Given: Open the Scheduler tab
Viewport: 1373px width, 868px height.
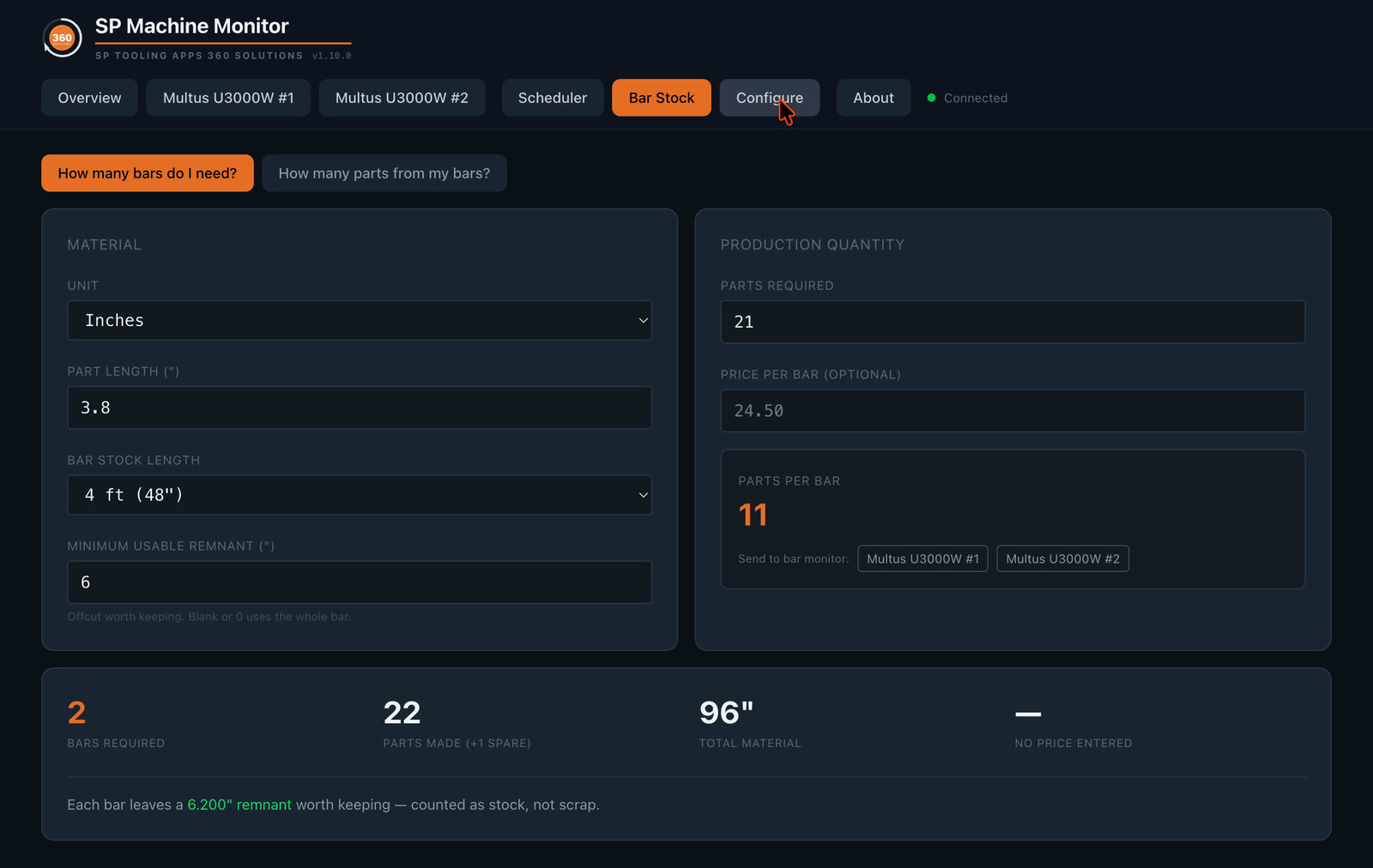Looking at the screenshot, I should click(553, 98).
